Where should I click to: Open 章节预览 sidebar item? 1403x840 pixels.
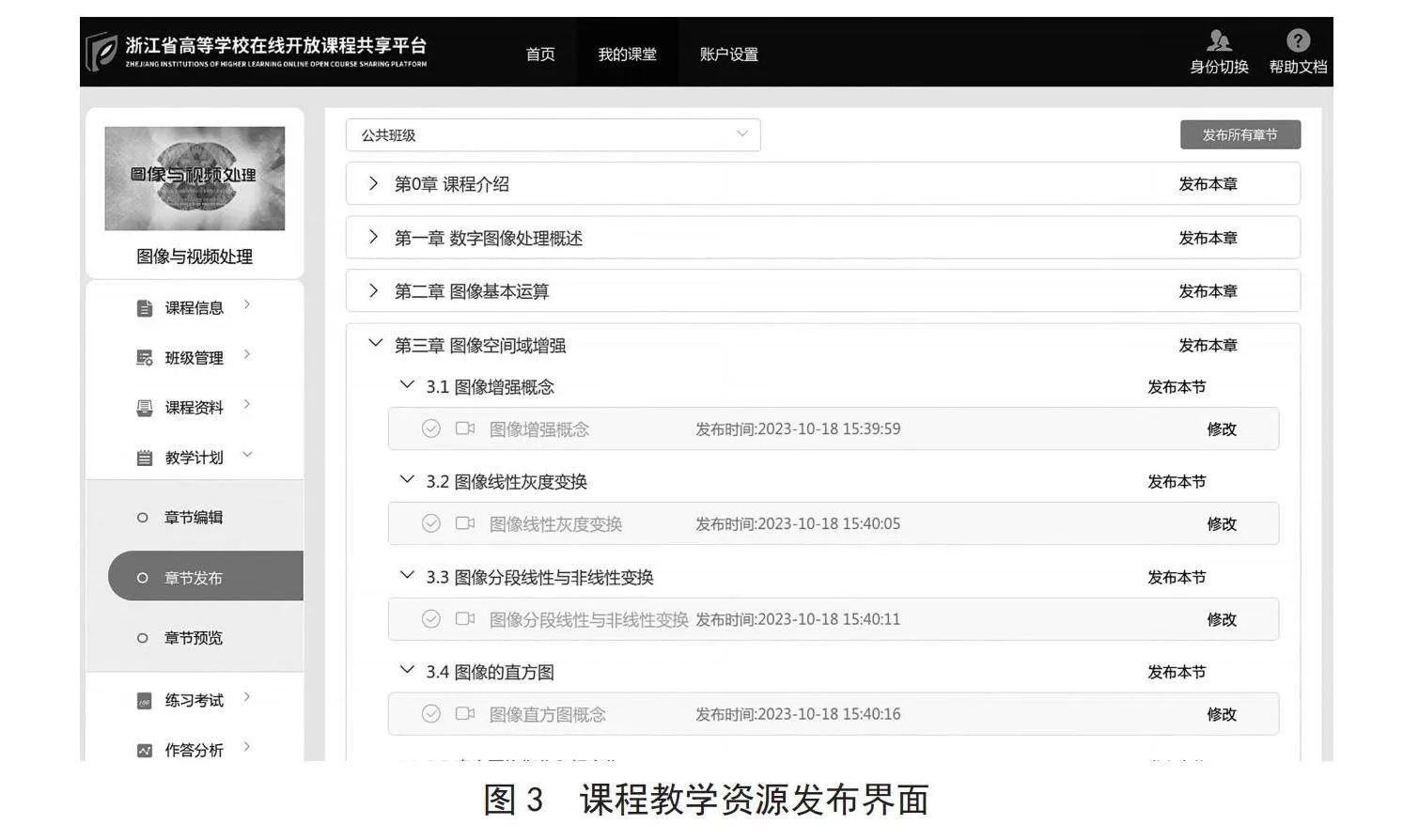point(194,638)
